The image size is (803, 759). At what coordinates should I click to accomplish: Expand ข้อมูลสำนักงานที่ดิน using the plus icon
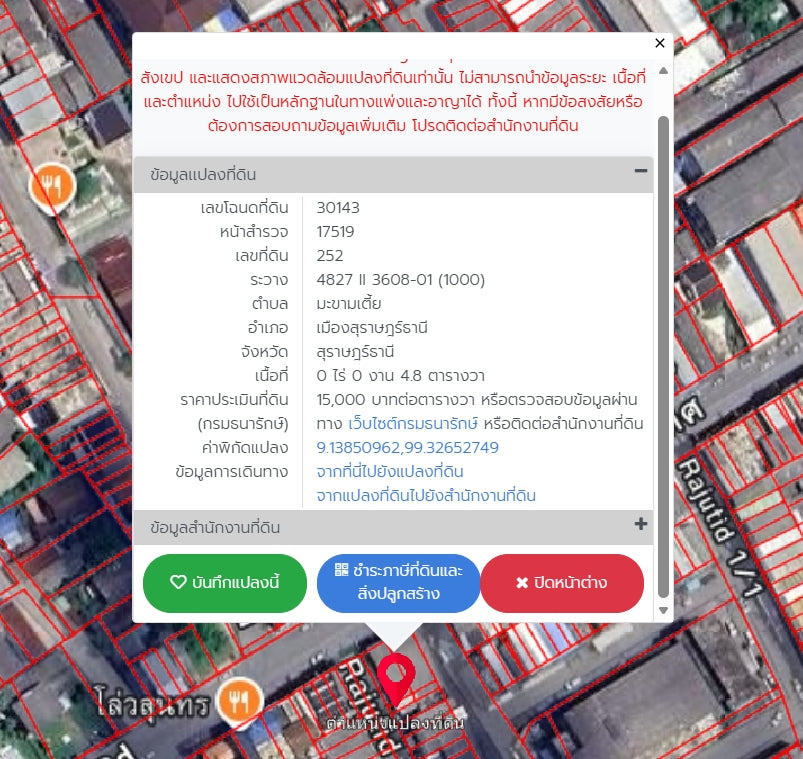pyautogui.click(x=640, y=524)
